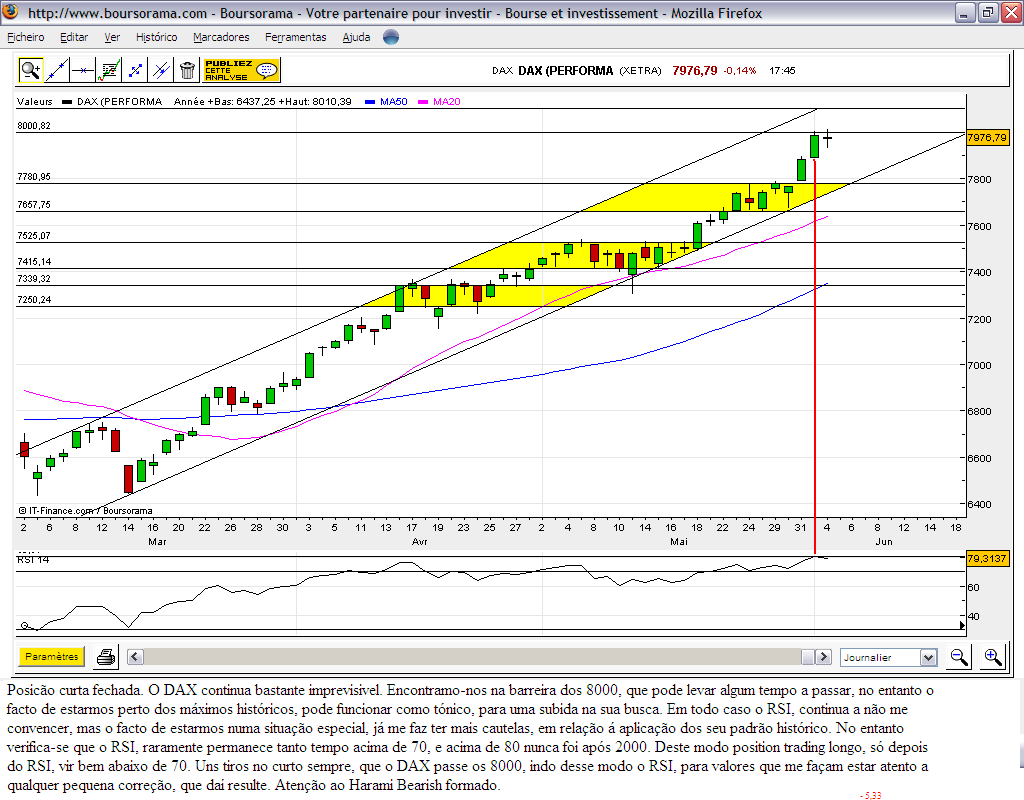Select the segment line tool

[x=135, y=70]
